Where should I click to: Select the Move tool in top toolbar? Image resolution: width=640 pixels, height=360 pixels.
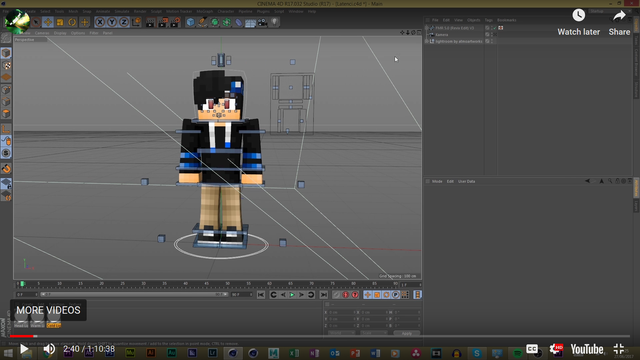(48, 22)
